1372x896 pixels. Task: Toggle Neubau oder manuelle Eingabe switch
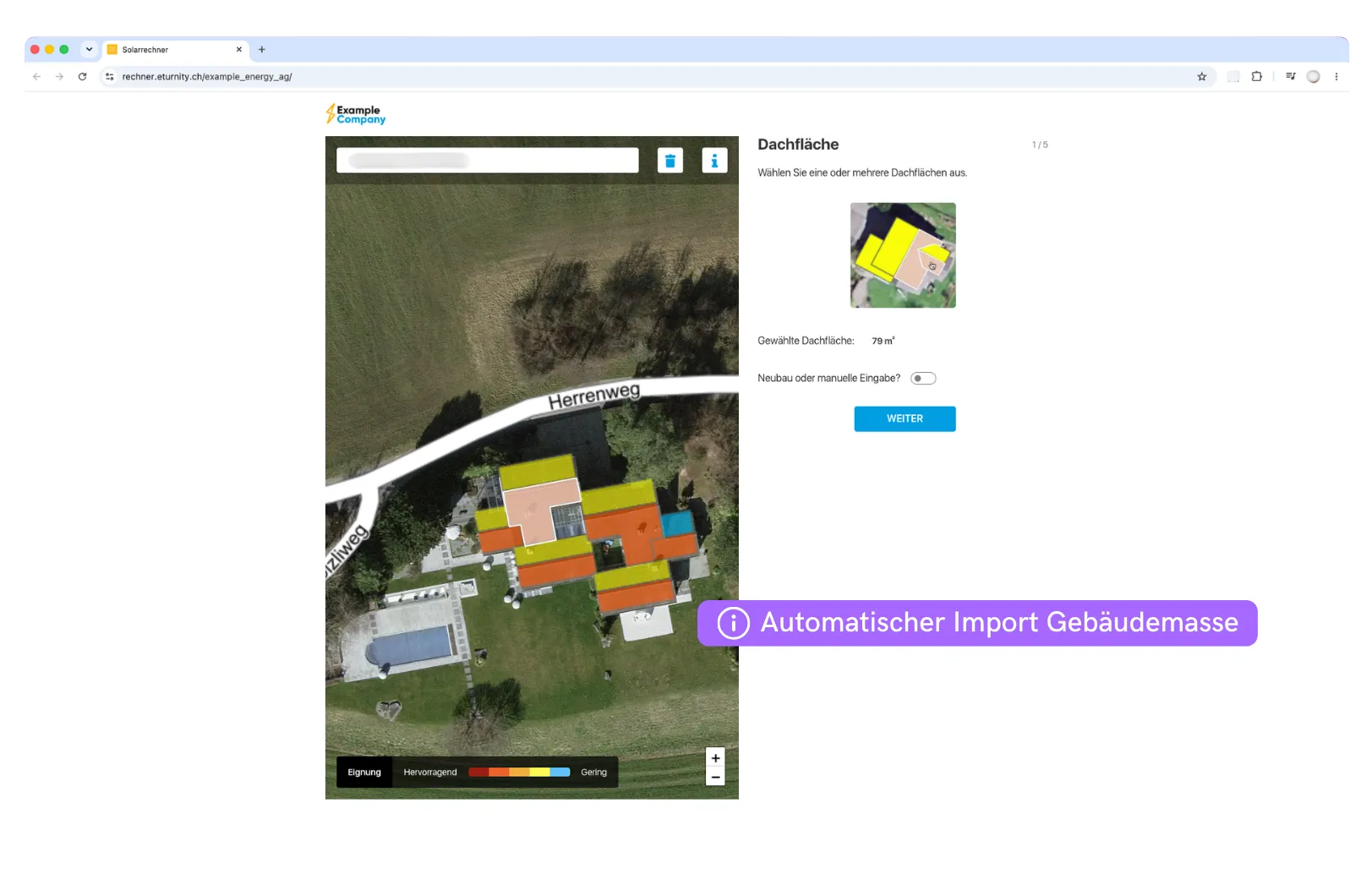923,379
